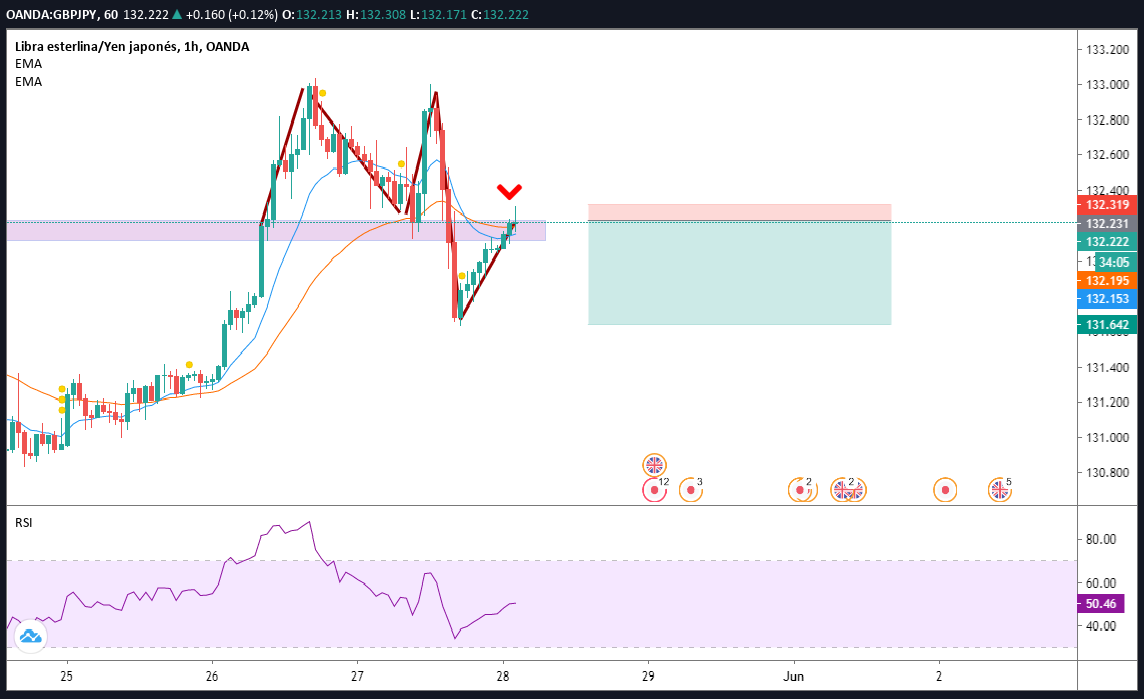Image resolution: width=1144 pixels, height=699 pixels.
Task: Click the 60.00 RSI axis label
Action: point(1101,583)
